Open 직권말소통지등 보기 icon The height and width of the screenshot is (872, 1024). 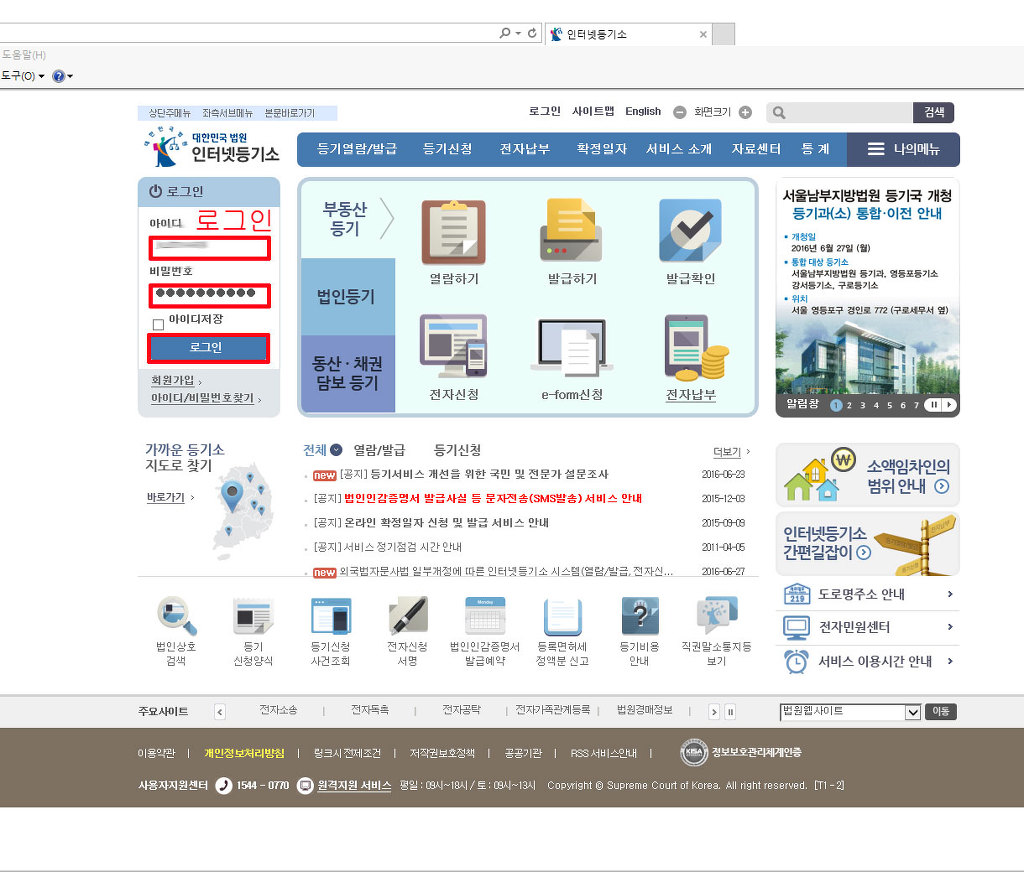[x=716, y=615]
